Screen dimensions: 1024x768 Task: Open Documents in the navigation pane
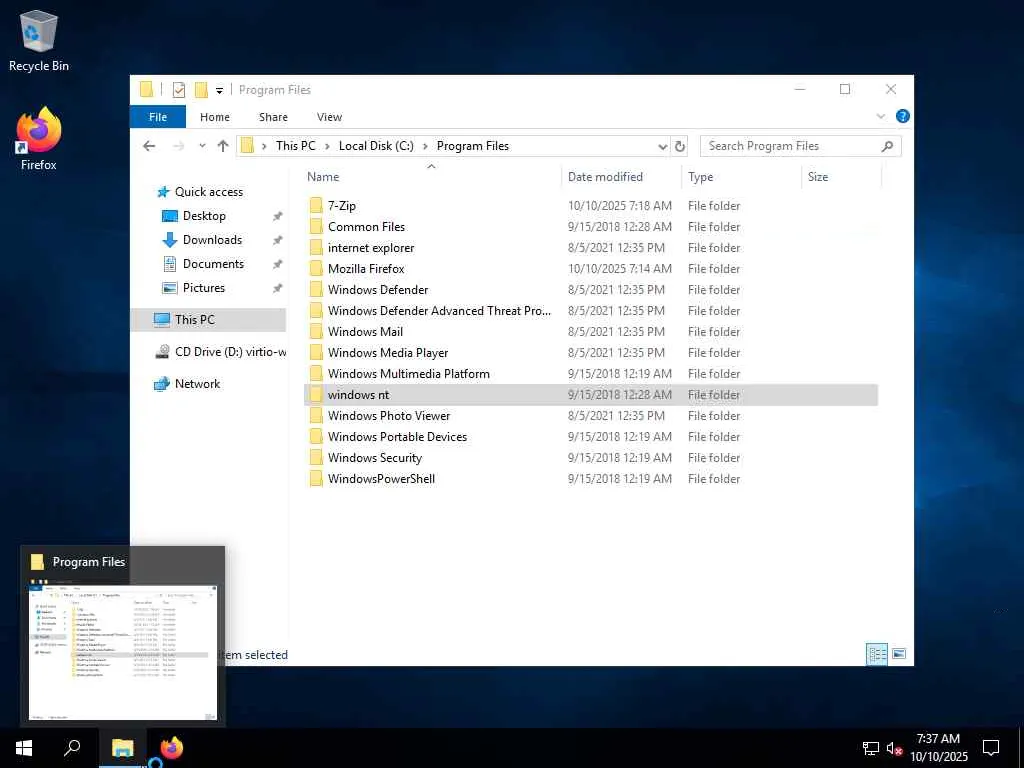pos(213,264)
